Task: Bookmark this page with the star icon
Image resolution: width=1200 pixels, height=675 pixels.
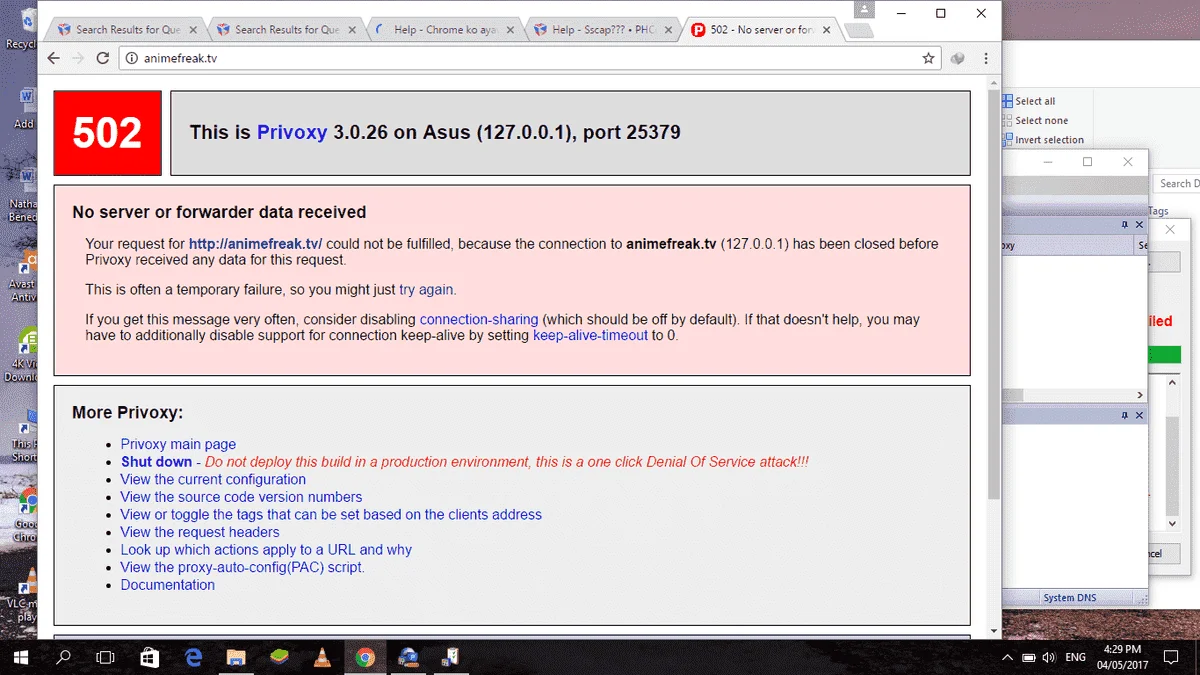Action: pos(929,58)
